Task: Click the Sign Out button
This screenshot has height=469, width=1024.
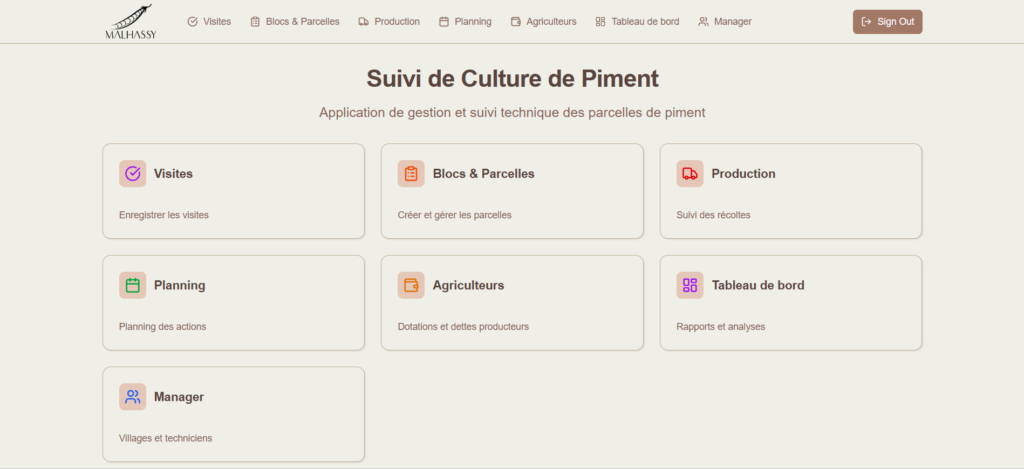Action: point(888,22)
